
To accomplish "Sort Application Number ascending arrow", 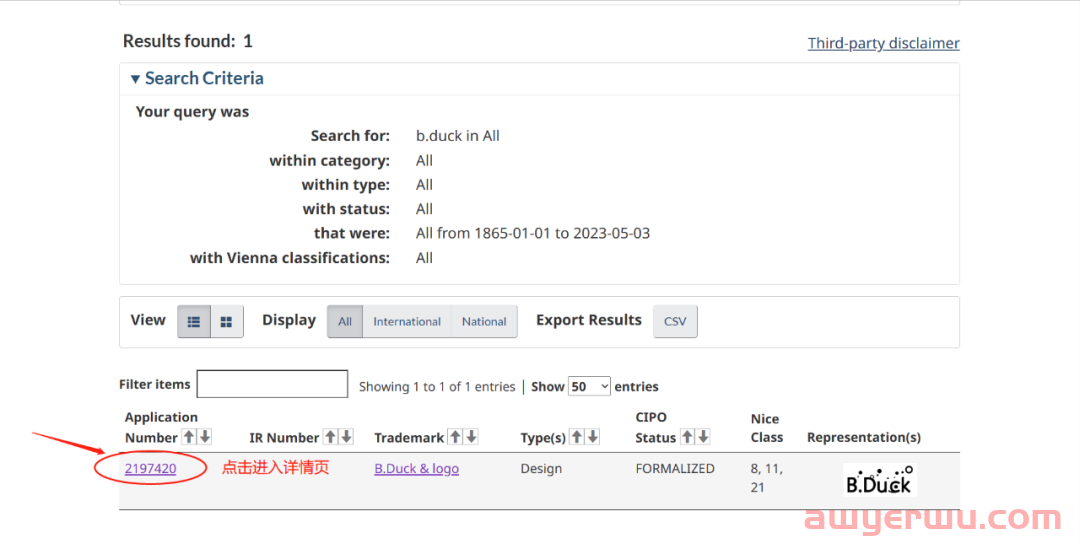I will click(189, 437).
